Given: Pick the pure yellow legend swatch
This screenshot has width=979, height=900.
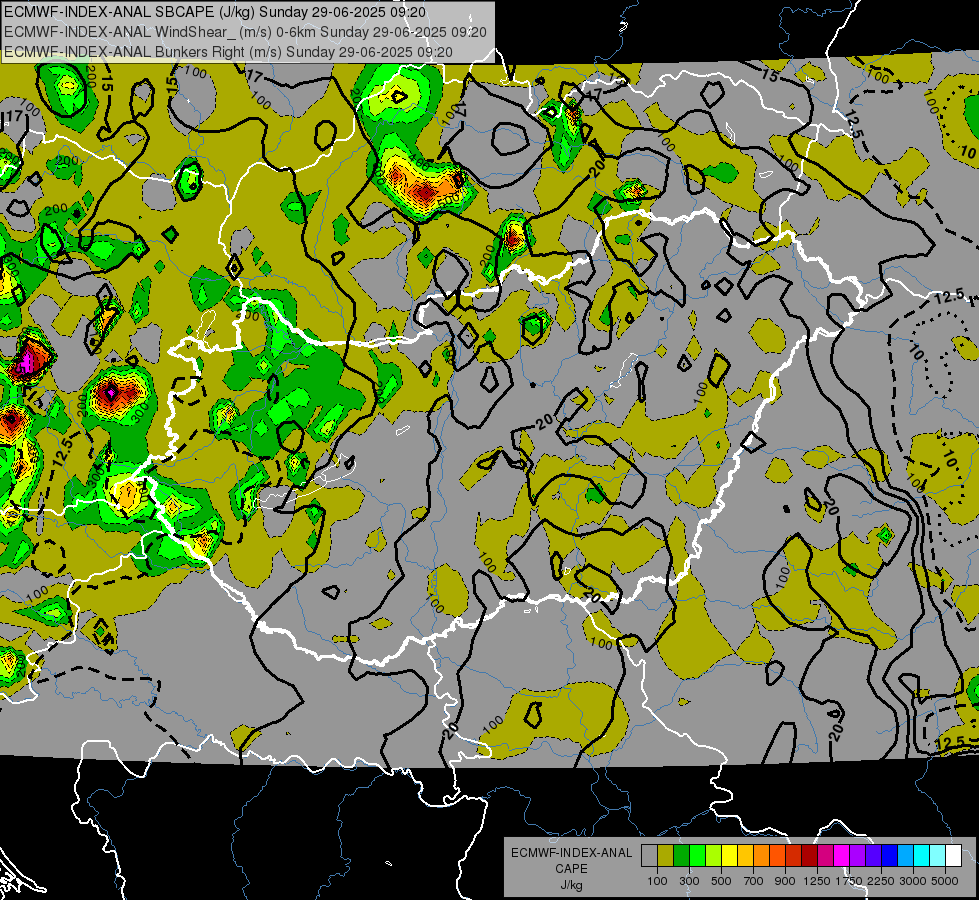Looking at the screenshot, I should tap(729, 855).
